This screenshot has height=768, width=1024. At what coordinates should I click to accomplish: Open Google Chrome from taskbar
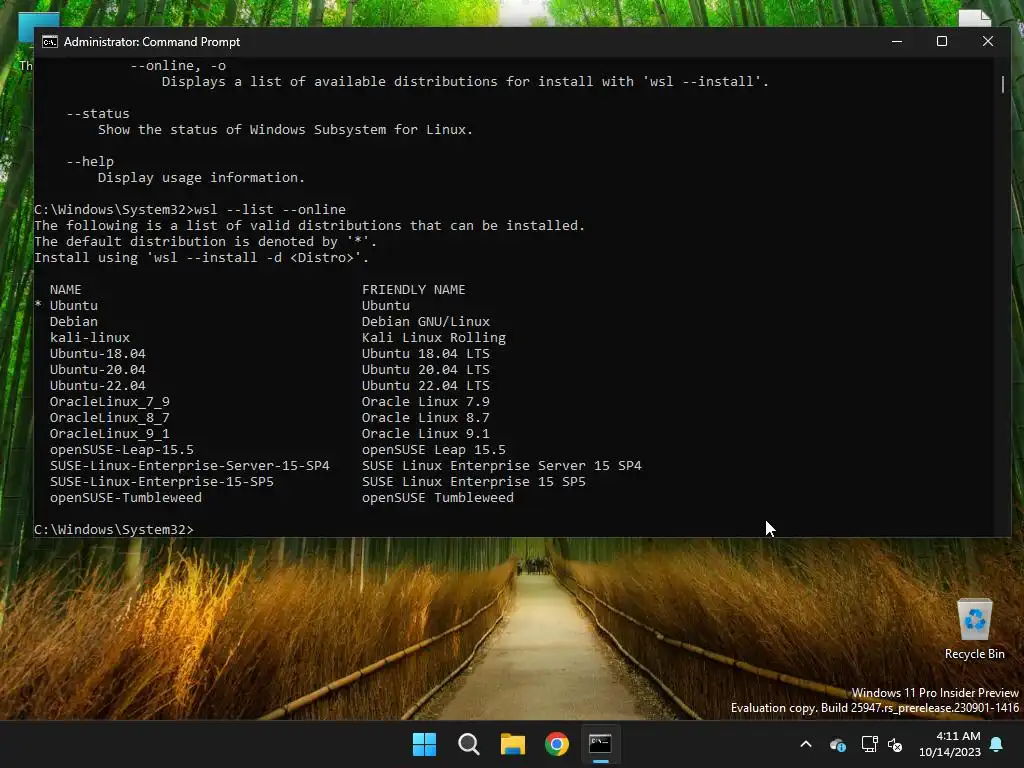coord(557,744)
